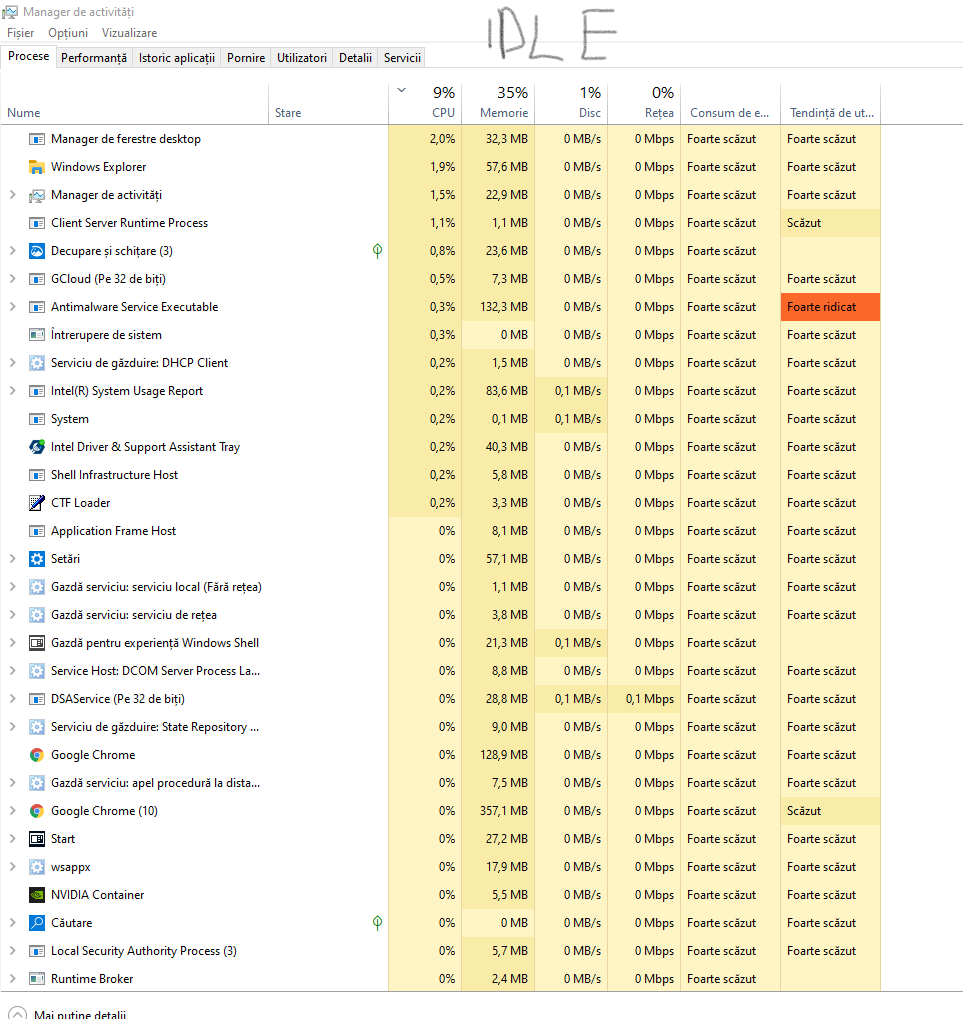Click the Manager de activități process icon

[x=37, y=195]
